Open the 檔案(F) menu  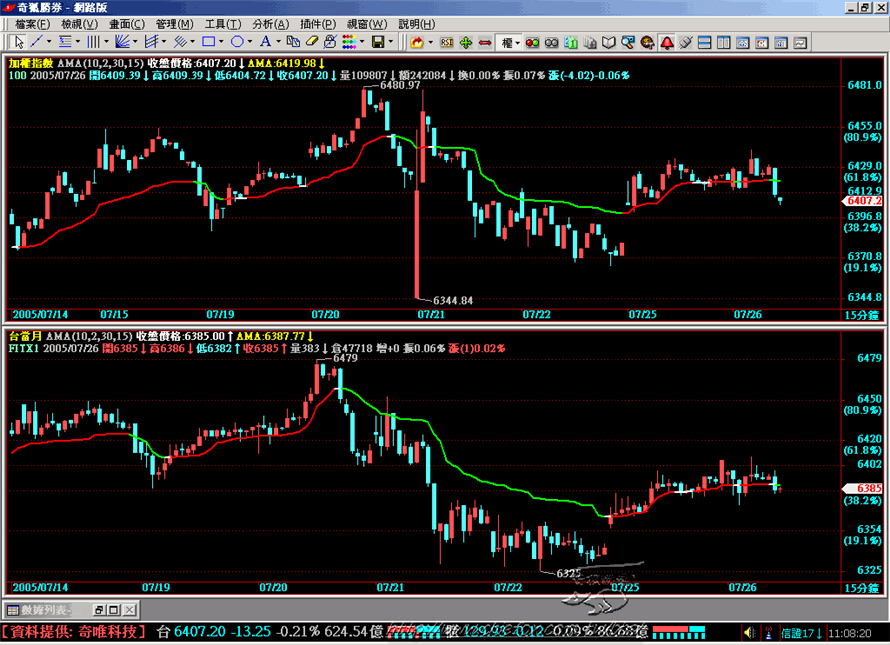(x=32, y=23)
